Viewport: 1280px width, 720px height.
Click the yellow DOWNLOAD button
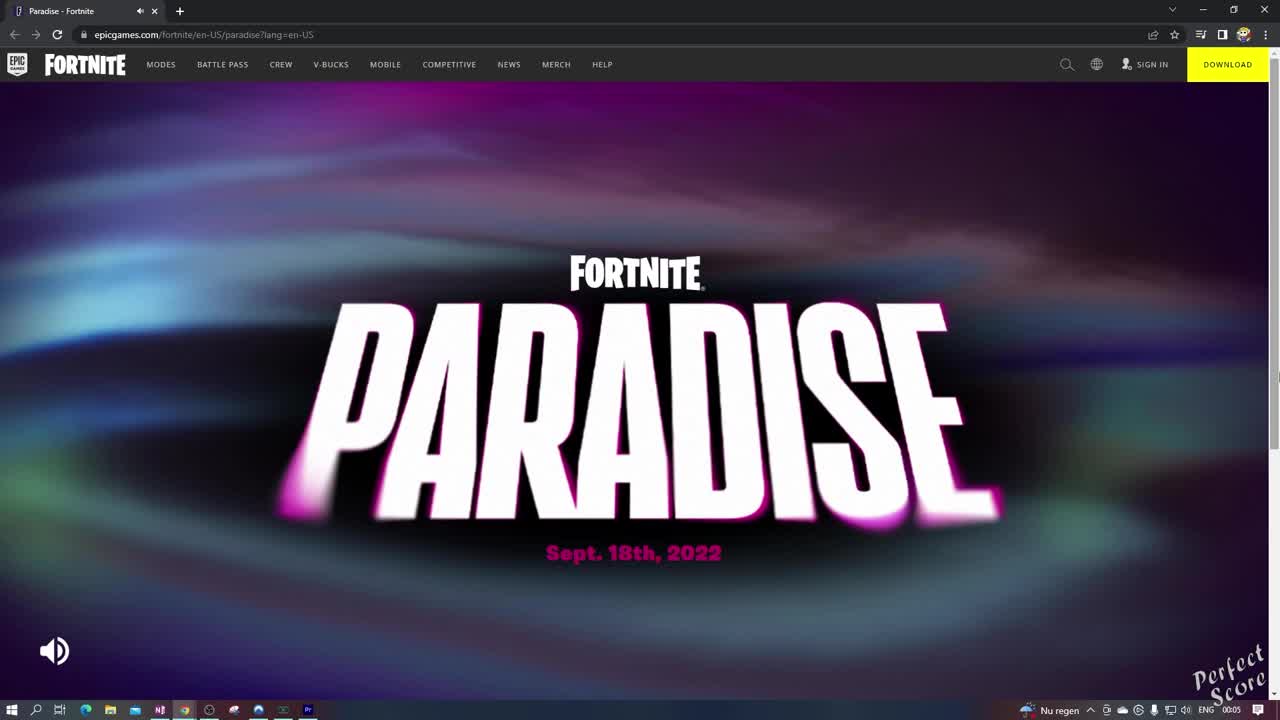click(x=1228, y=64)
